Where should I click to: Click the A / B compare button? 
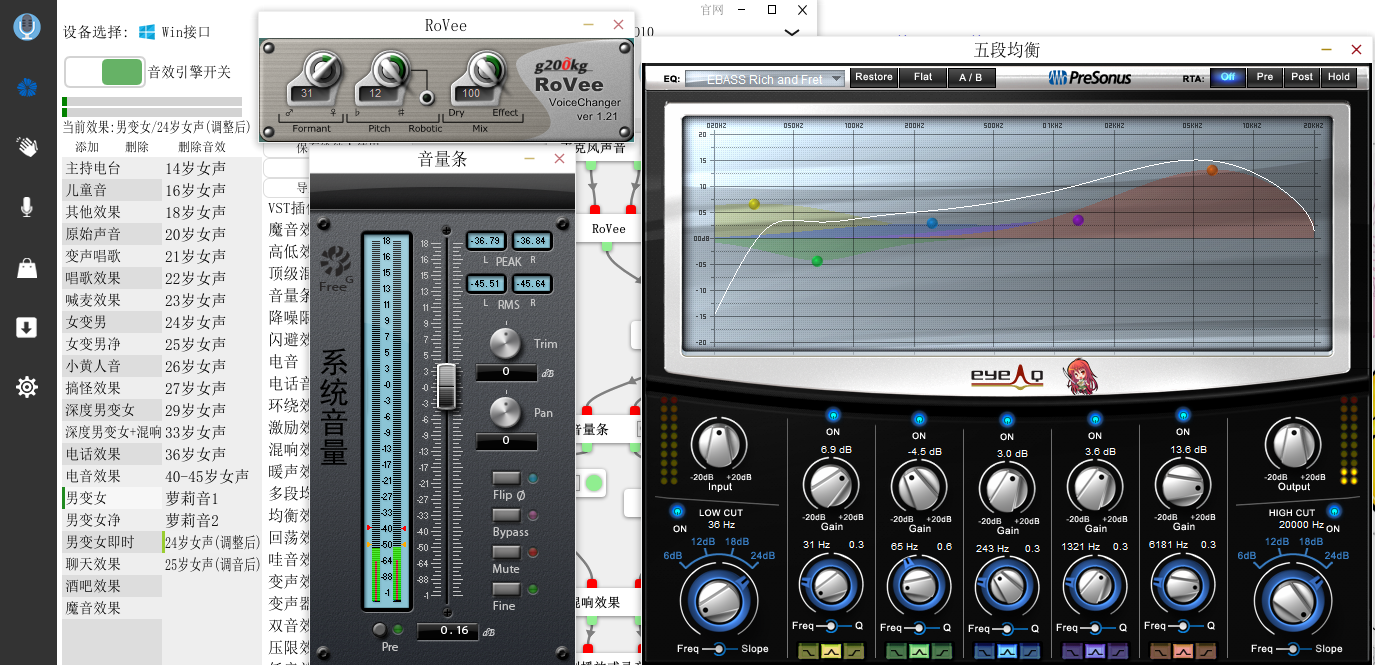[971, 77]
